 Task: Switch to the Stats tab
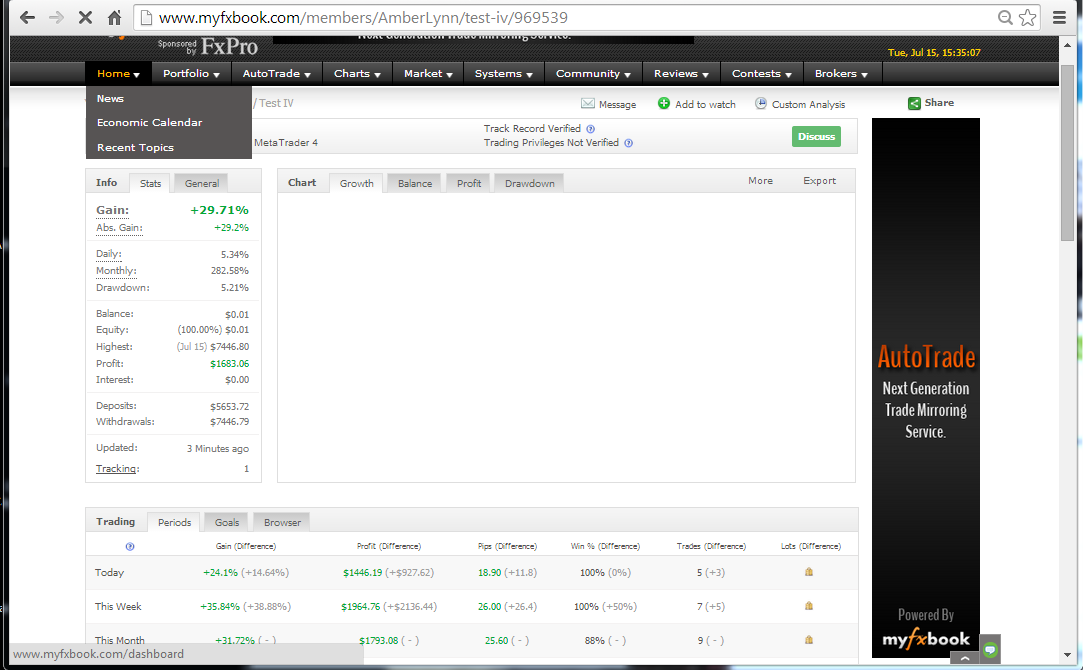150,183
